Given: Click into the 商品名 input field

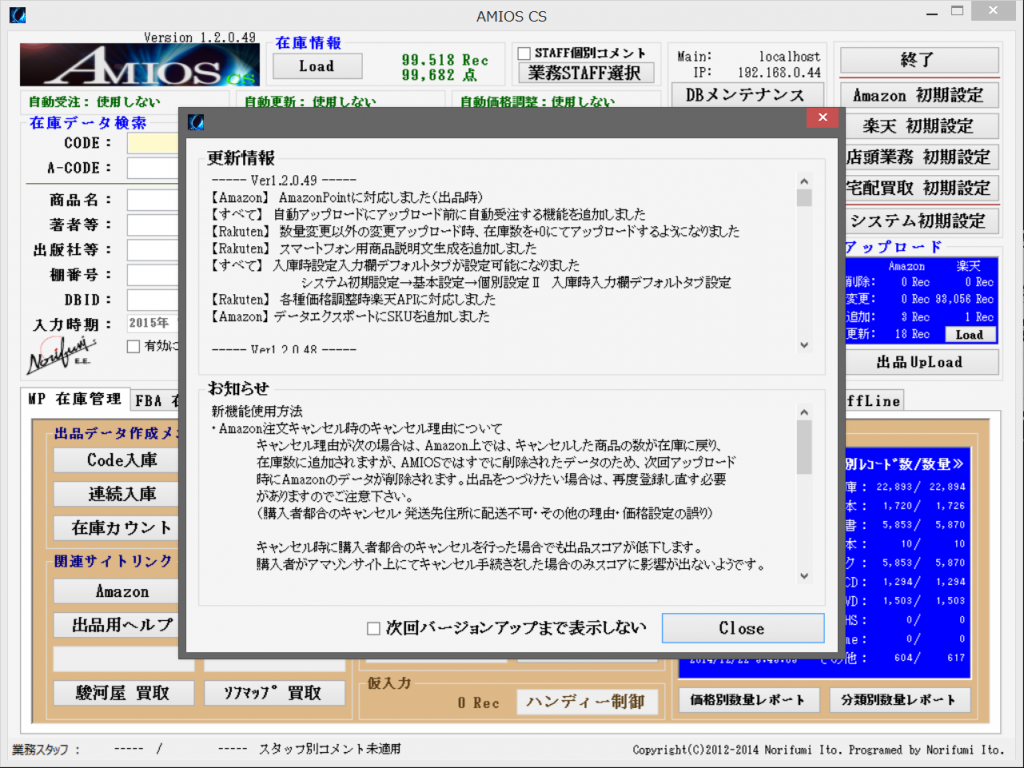Looking at the screenshot, I should click(x=153, y=200).
